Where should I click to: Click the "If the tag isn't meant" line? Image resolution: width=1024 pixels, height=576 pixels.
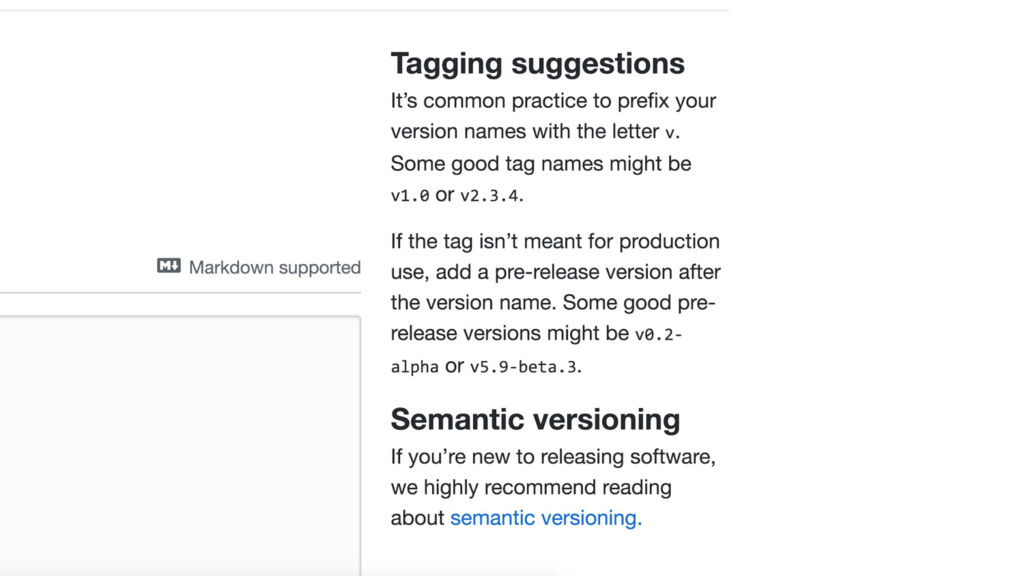(x=555, y=241)
